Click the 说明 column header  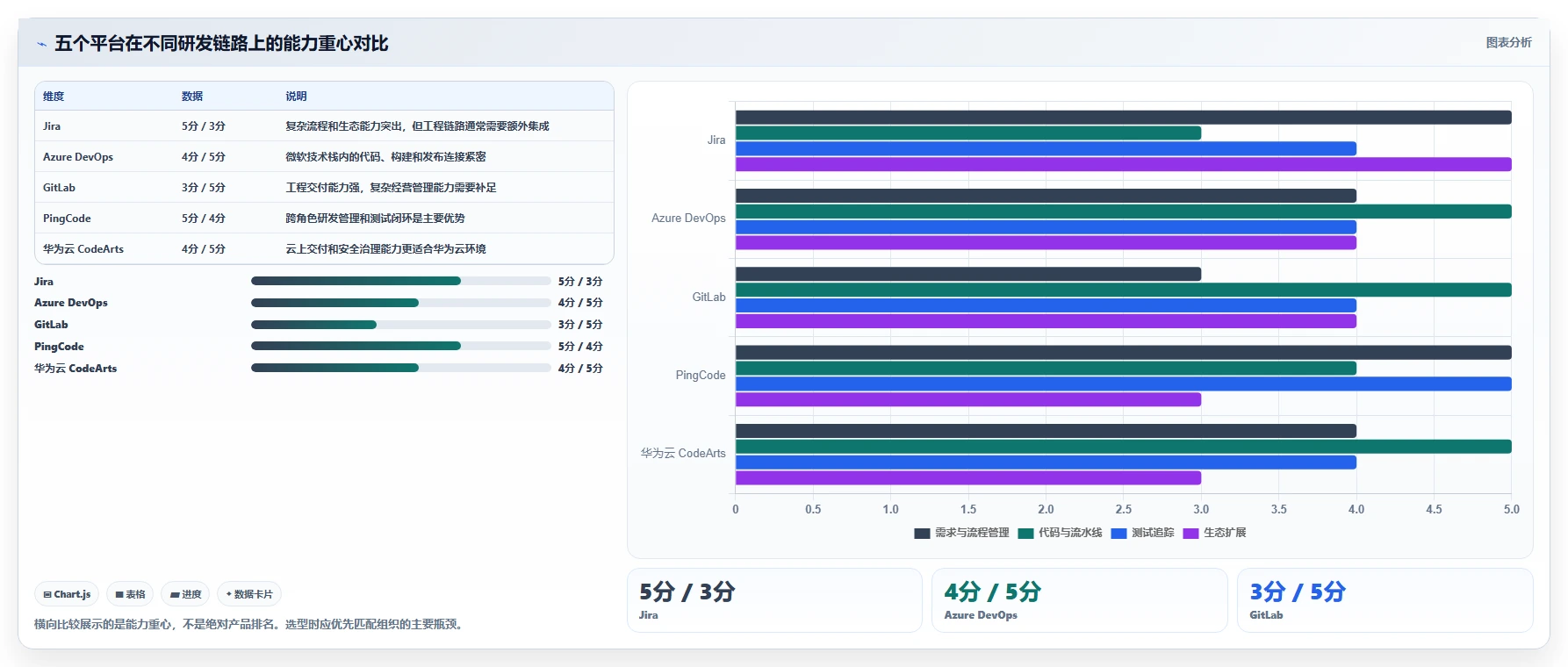click(x=296, y=97)
